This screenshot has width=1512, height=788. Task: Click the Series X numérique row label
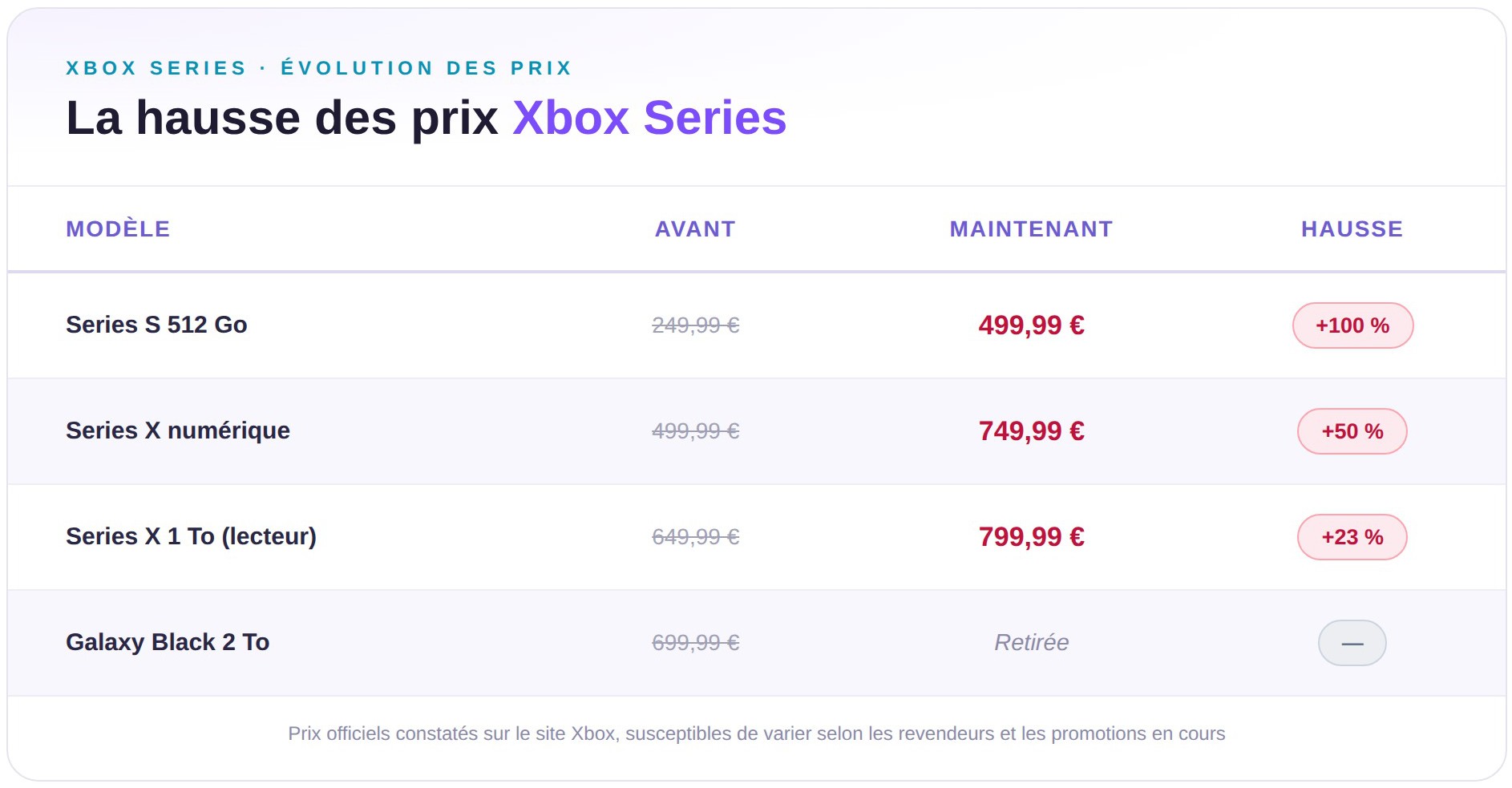[x=178, y=430]
